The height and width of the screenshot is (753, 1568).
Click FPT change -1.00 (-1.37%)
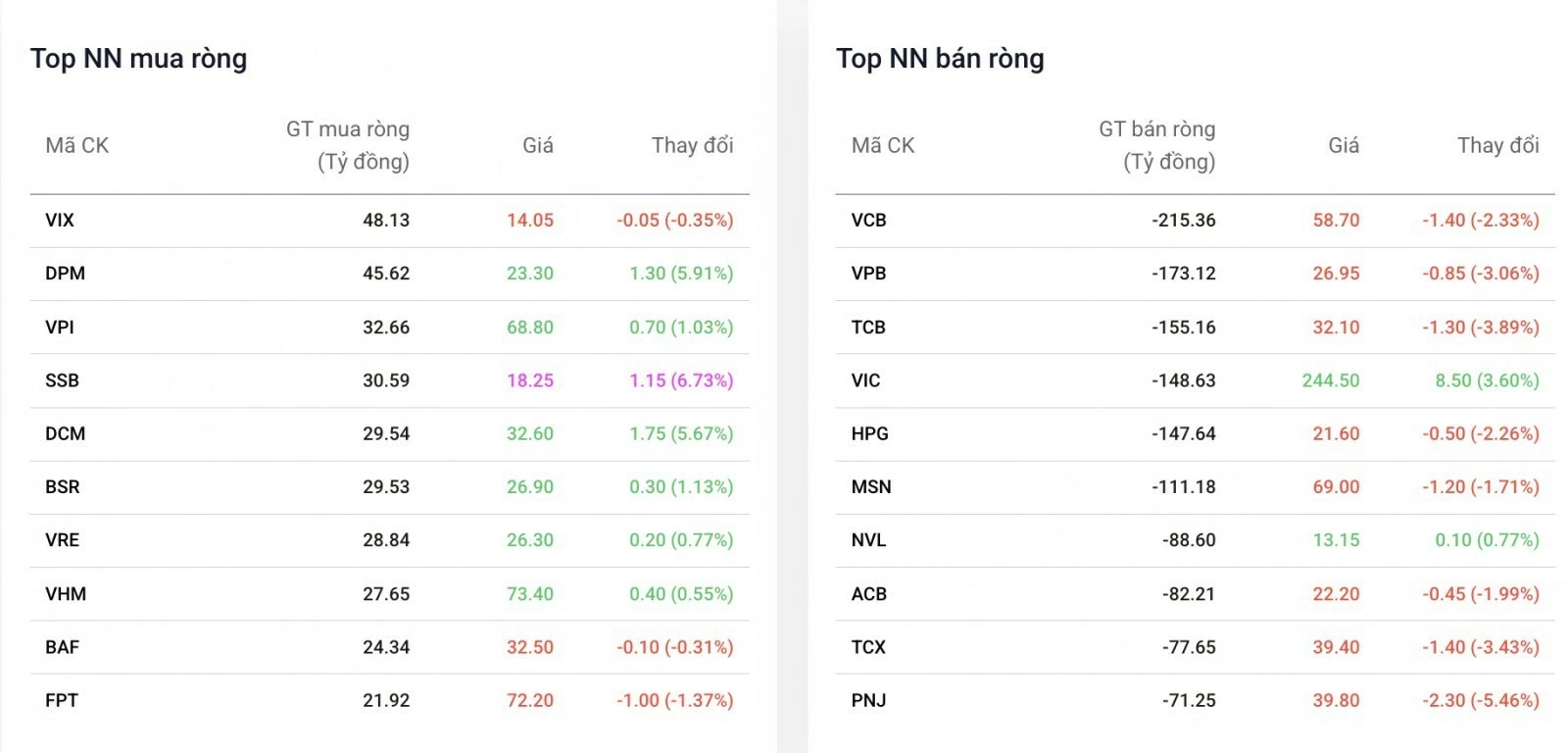point(675,701)
